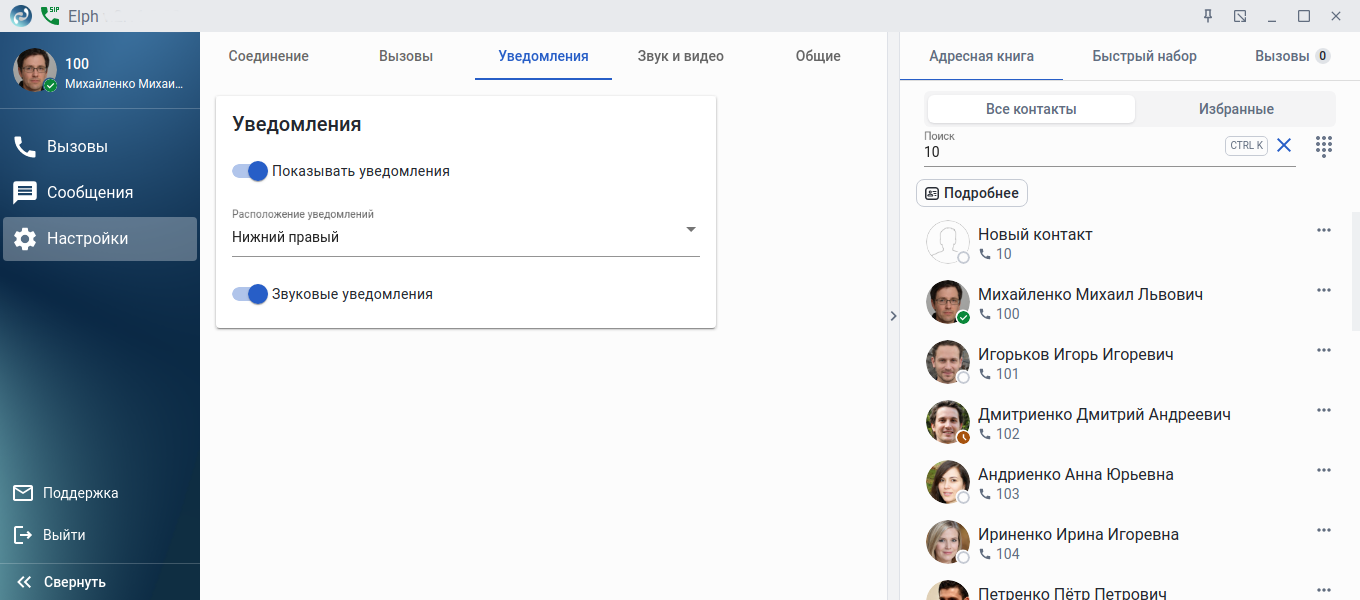Screen dimensions: 1360x600
Task: Open Расположение уведомлений dropdown
Action: [x=466, y=237]
